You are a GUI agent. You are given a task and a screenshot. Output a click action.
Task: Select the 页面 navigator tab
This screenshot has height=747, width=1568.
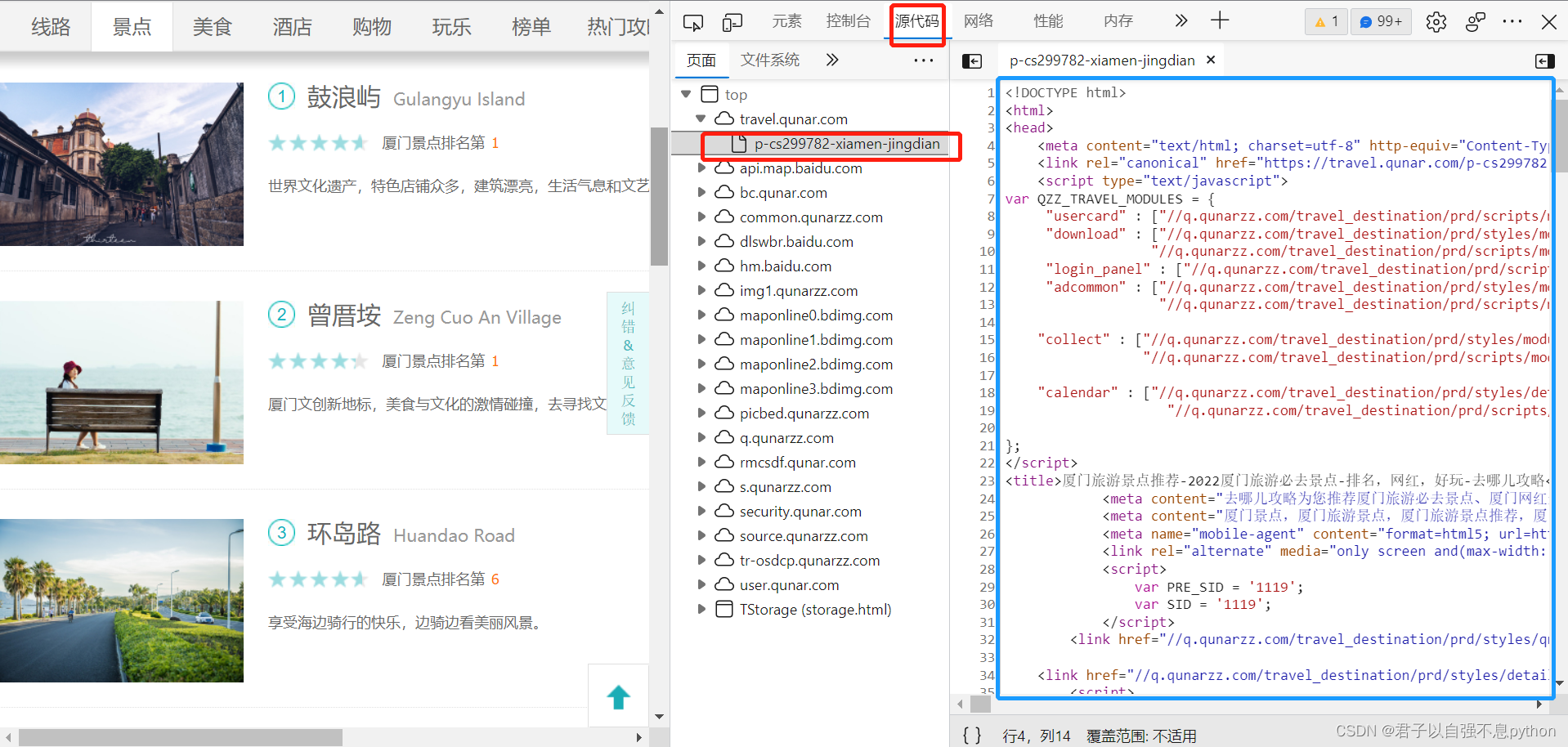[701, 60]
